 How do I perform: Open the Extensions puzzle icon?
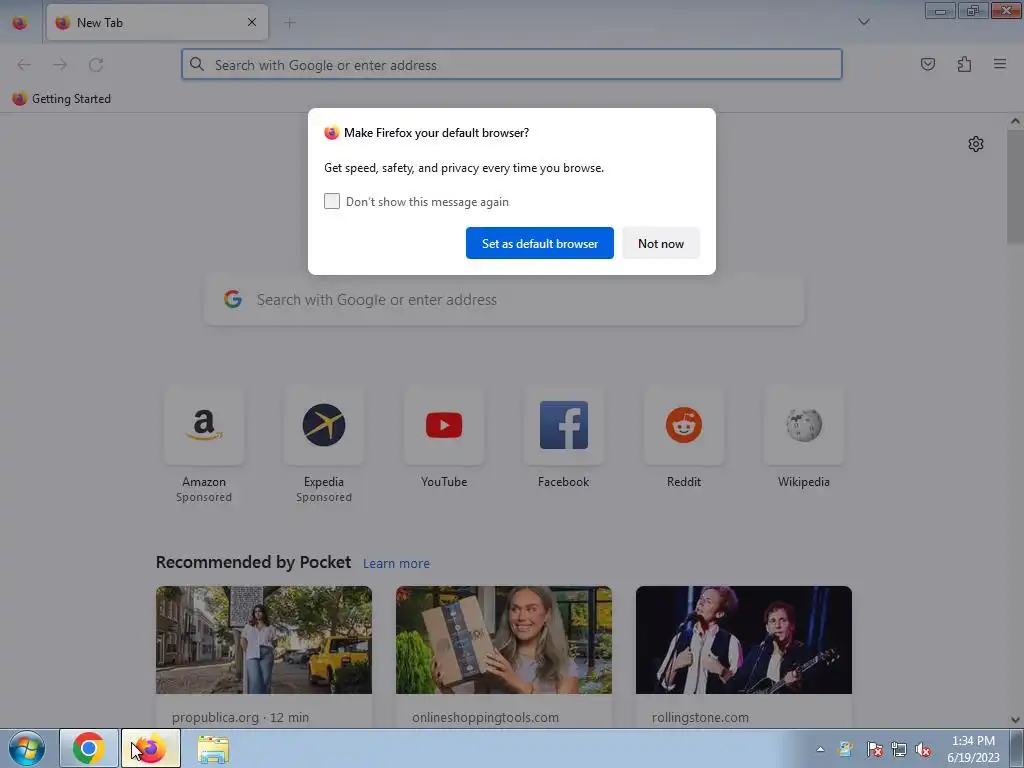[964, 64]
